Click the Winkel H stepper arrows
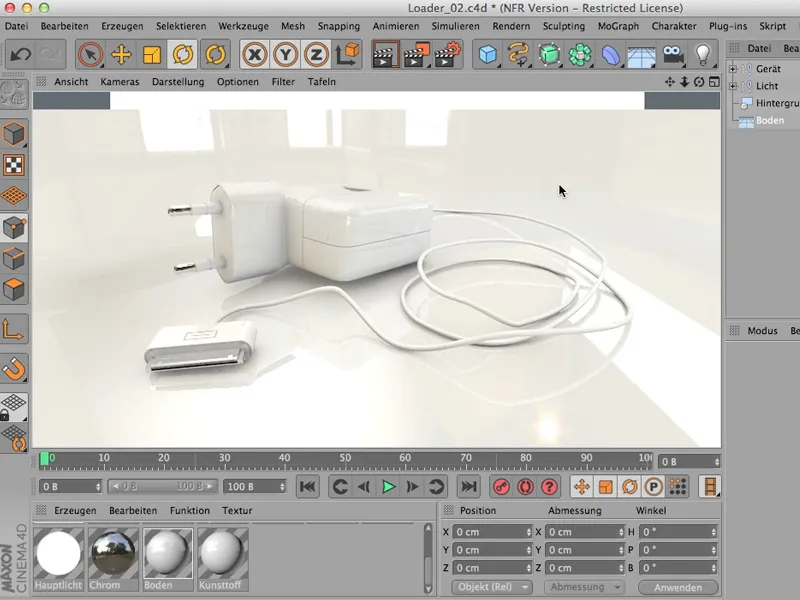Screen dimensions: 800x600 713,532
